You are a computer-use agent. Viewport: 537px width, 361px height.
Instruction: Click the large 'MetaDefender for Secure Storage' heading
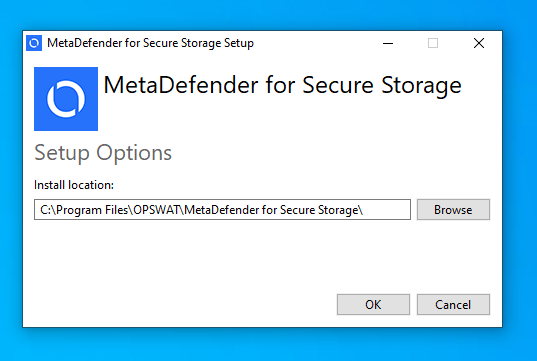coord(283,85)
